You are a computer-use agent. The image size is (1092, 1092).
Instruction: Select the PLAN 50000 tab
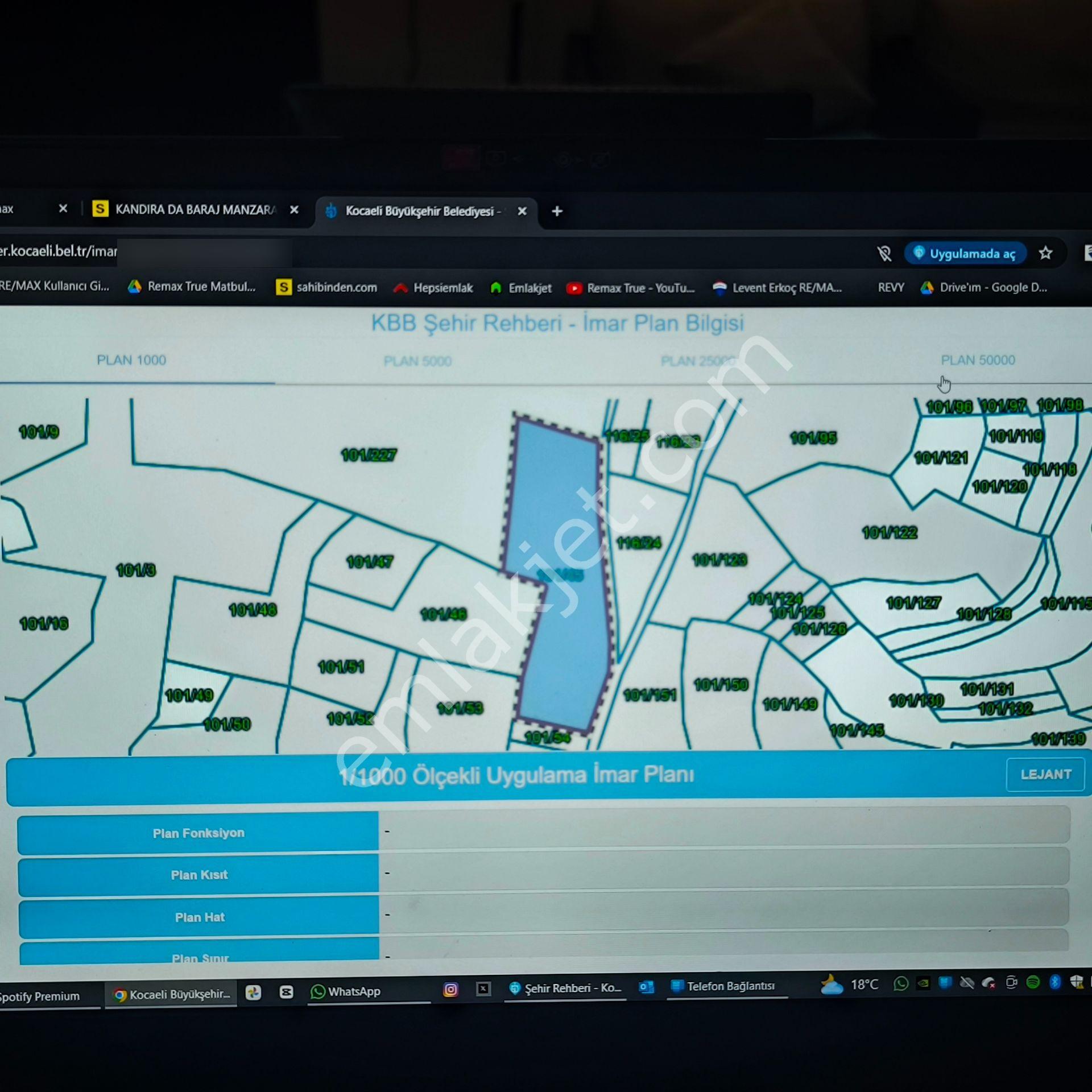click(x=978, y=360)
